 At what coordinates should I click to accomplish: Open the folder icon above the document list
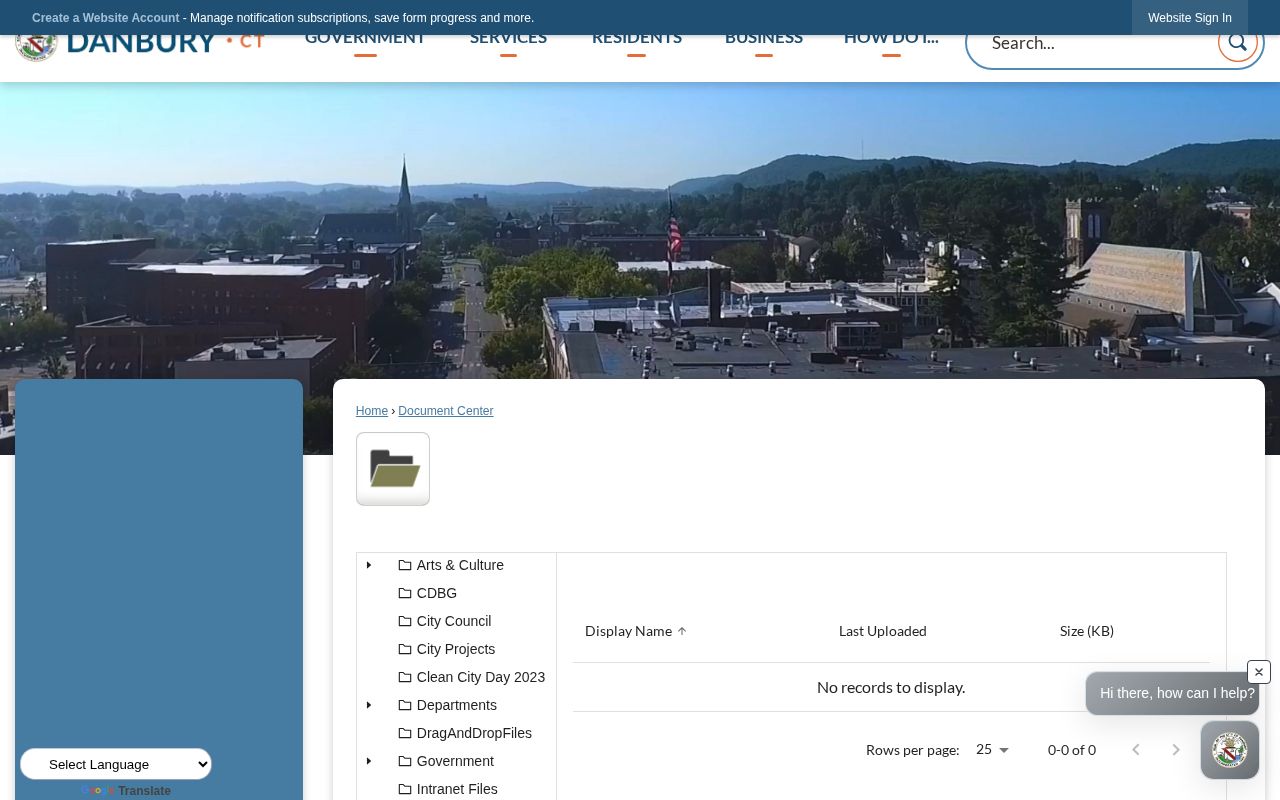(393, 469)
